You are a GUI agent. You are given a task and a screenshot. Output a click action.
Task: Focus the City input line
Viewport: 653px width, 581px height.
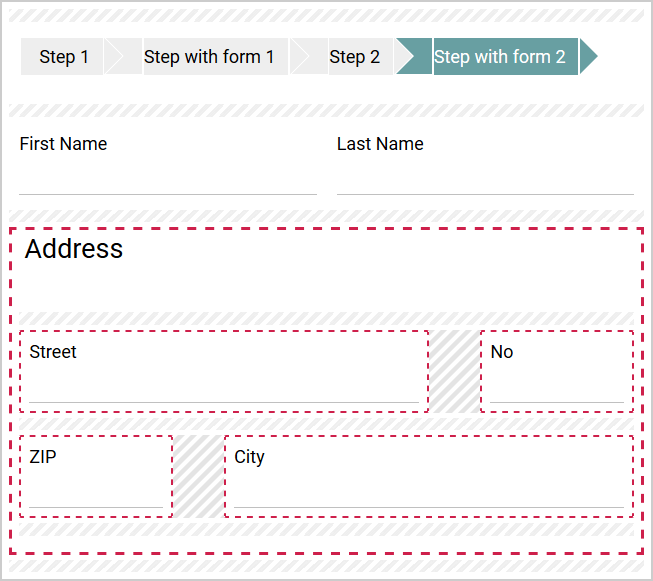coord(429,494)
